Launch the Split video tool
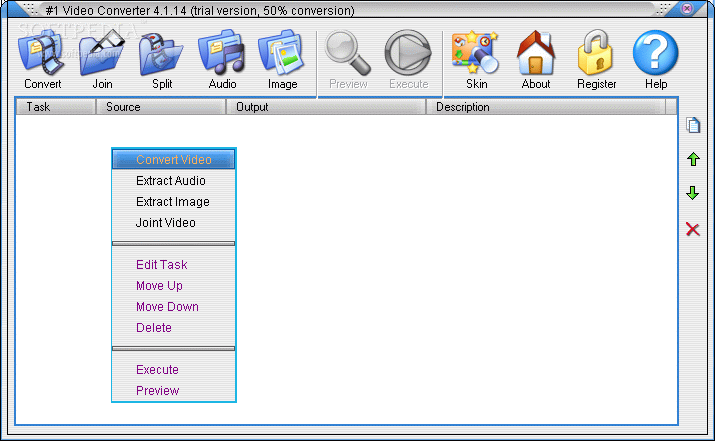 click(162, 59)
